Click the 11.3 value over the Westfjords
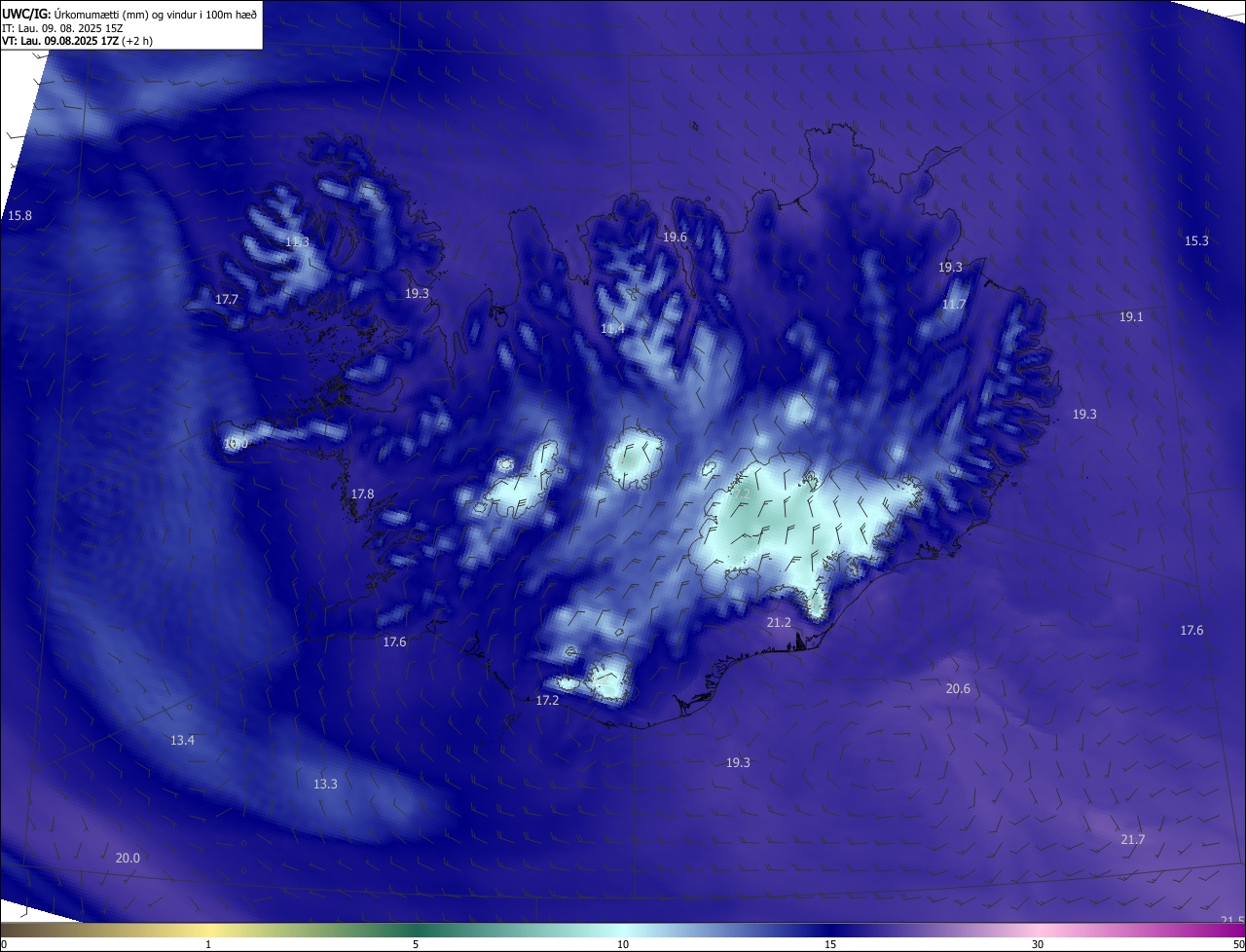Screen dimensions: 1246x952 [x=297, y=241]
